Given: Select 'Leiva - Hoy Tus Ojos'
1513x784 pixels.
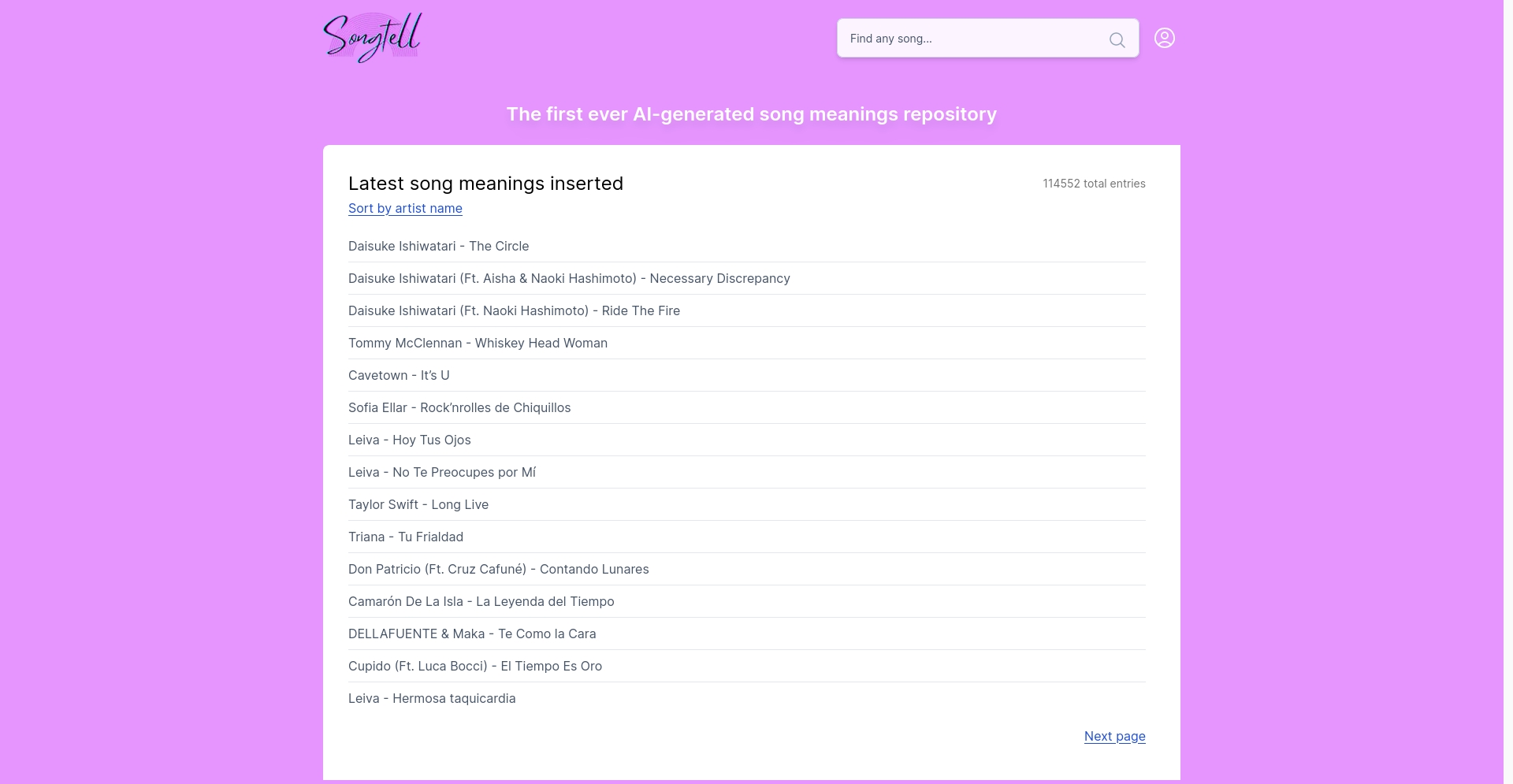Looking at the screenshot, I should [x=410, y=440].
